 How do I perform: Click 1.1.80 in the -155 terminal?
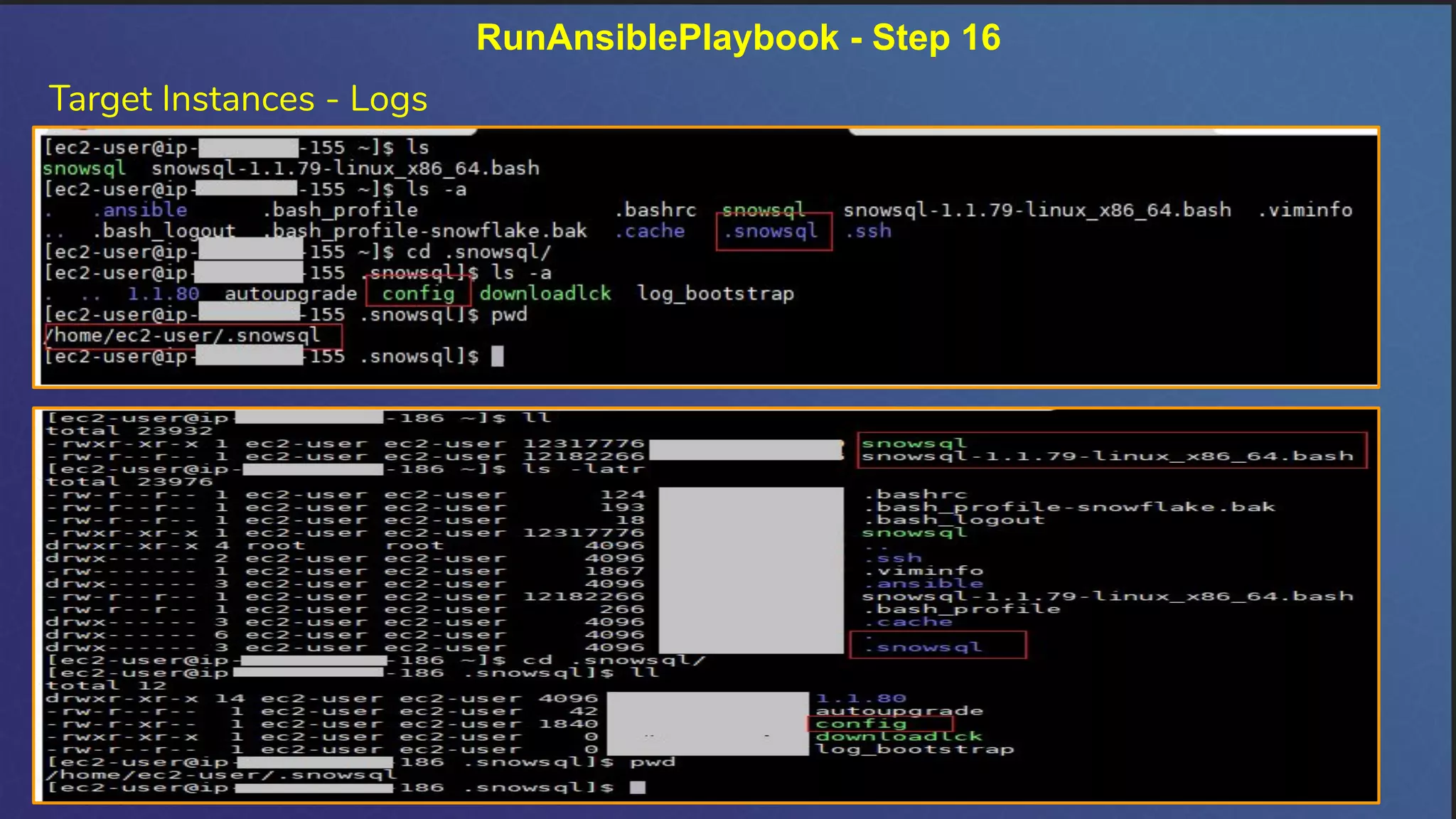(x=164, y=294)
